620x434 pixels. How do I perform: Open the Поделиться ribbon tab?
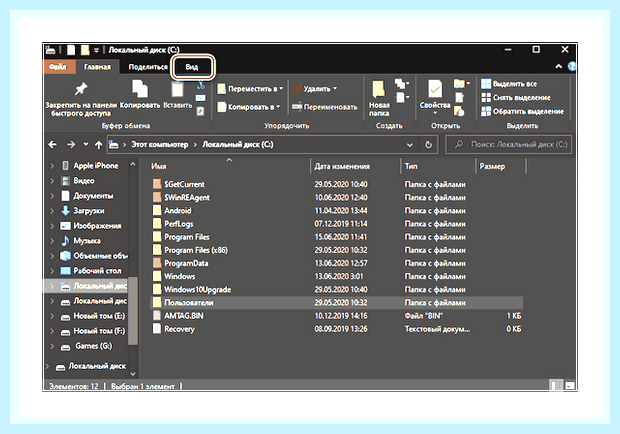point(148,67)
